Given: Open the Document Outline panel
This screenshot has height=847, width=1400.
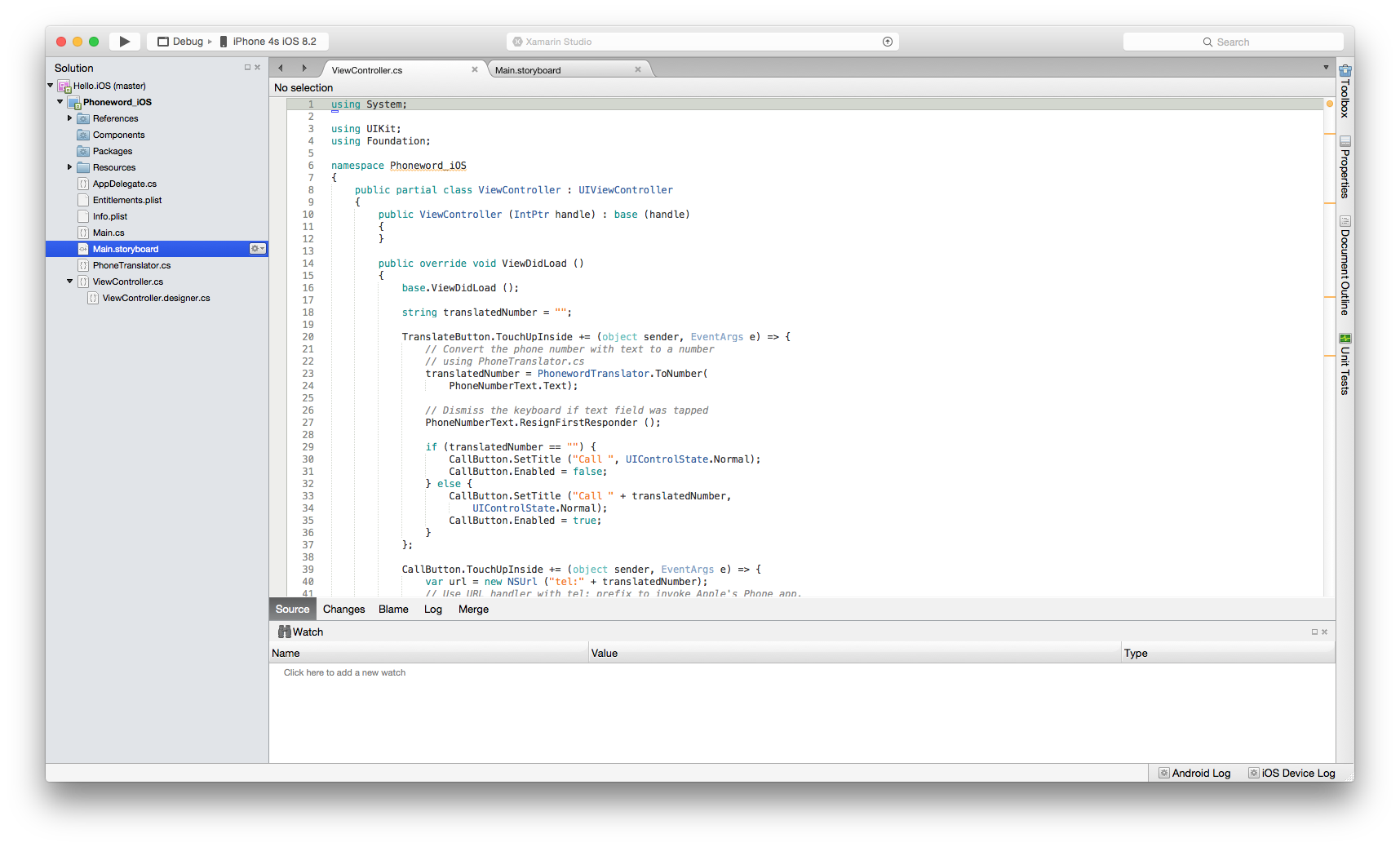Looking at the screenshot, I should [1345, 266].
